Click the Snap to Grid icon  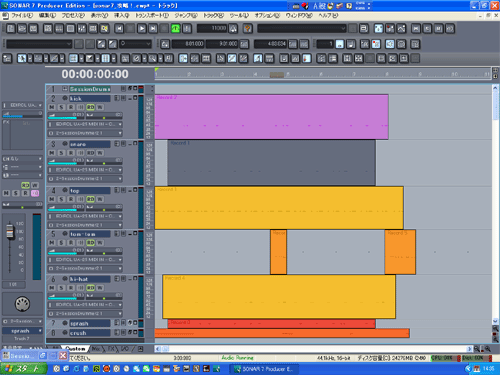point(105,59)
